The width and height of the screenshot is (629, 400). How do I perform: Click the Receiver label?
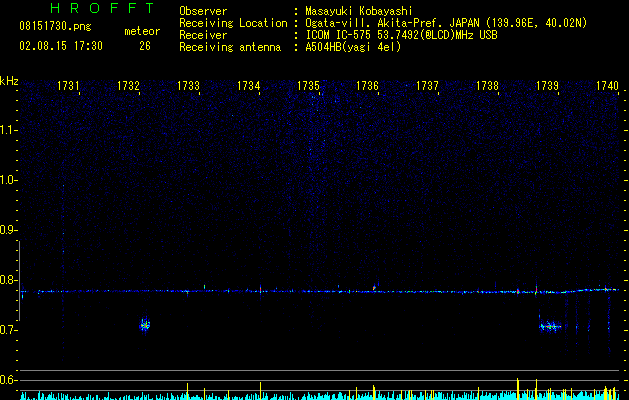point(203,35)
